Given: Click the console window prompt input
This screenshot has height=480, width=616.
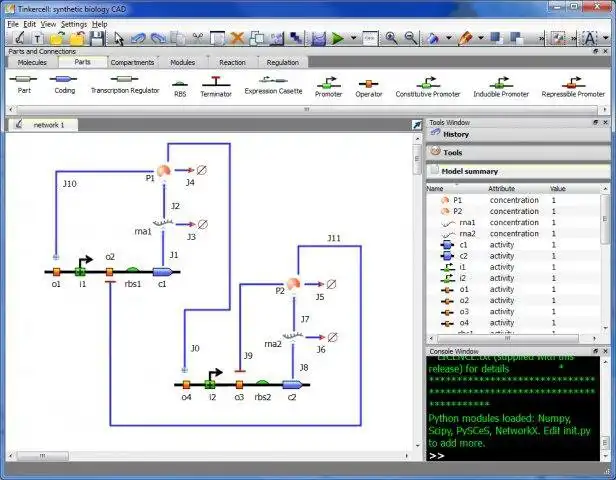Looking at the screenshot, I should point(513,456).
